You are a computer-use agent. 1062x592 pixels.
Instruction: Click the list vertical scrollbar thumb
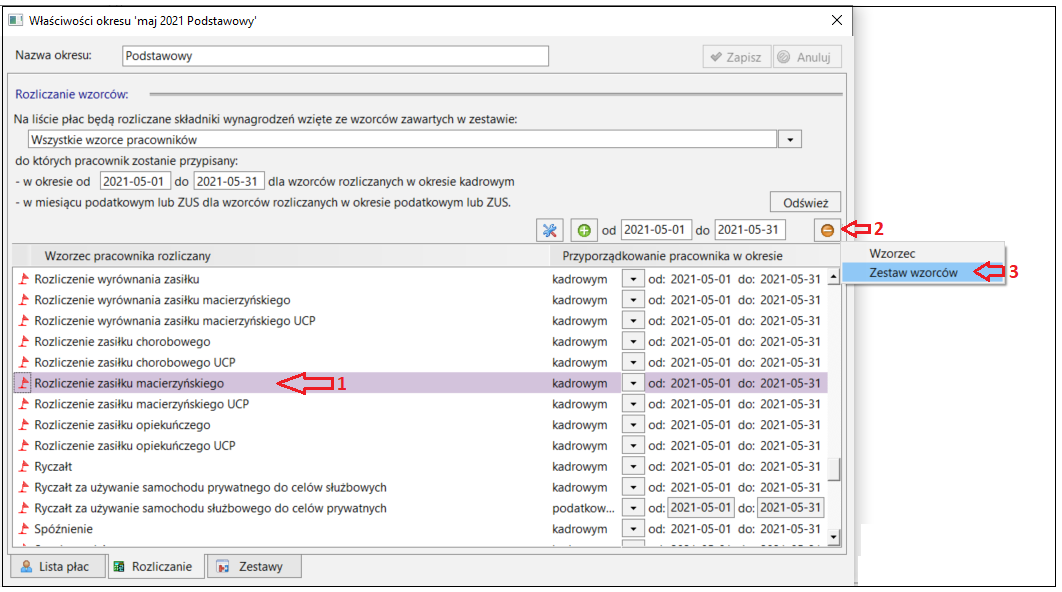(834, 469)
